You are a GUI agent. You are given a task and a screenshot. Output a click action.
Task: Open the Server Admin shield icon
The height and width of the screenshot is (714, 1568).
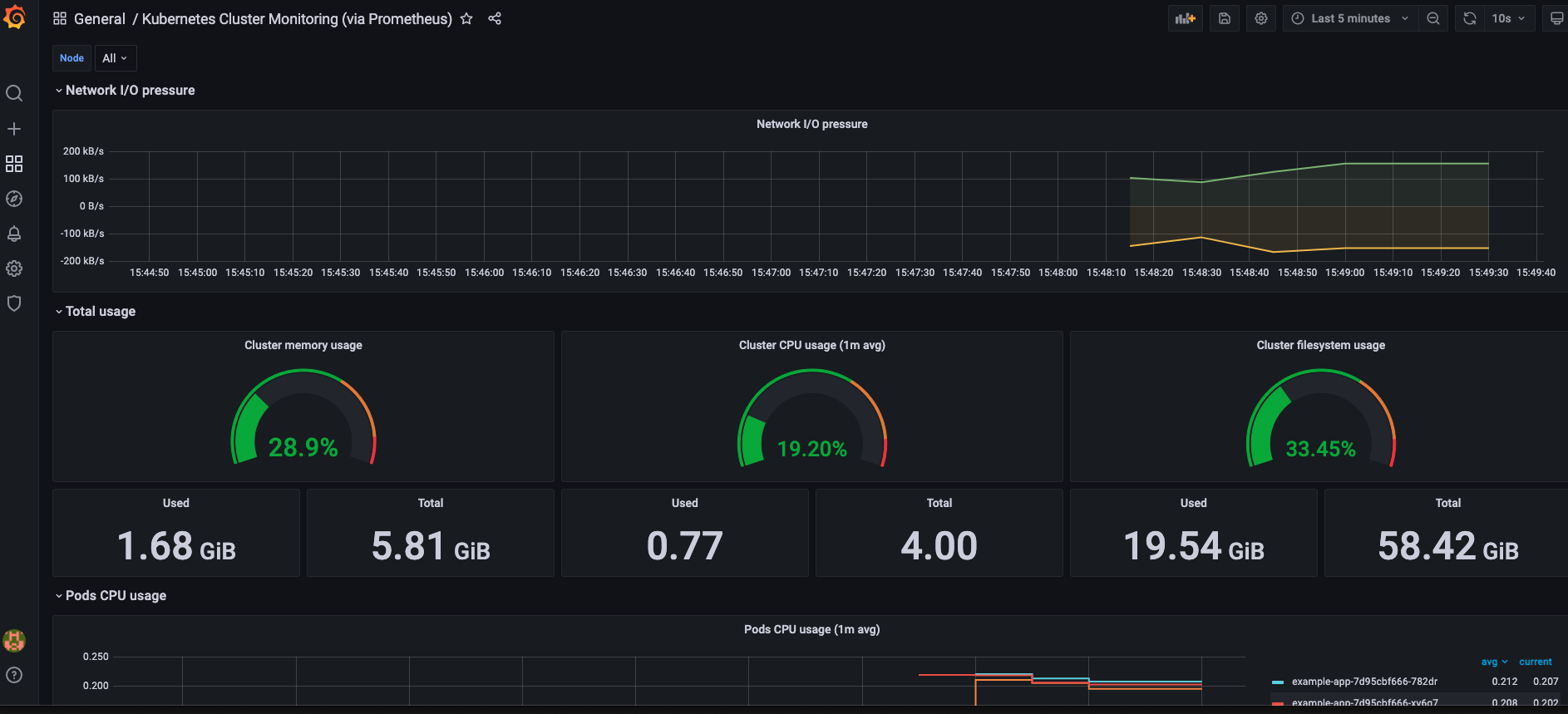[14, 303]
